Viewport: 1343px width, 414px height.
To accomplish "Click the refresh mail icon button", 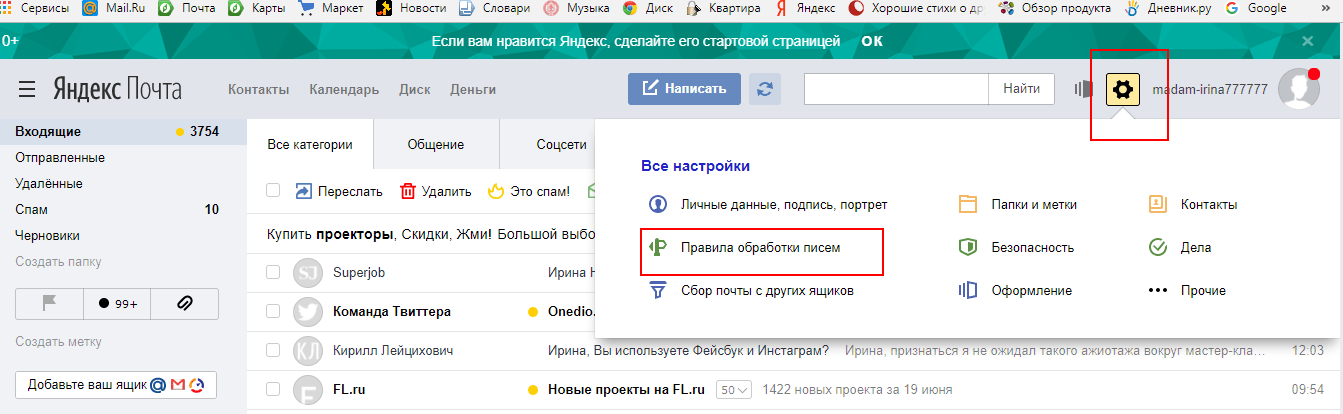I will click(765, 89).
